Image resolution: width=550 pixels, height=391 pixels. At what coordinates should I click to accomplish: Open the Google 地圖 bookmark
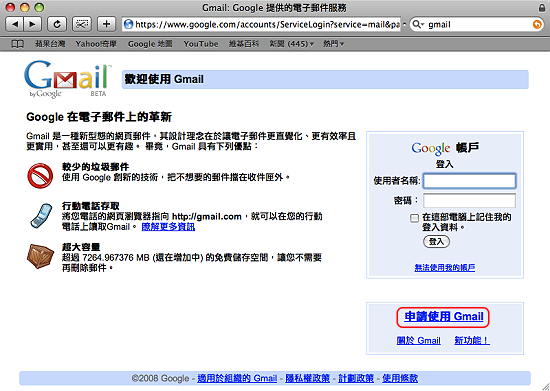click(150, 44)
